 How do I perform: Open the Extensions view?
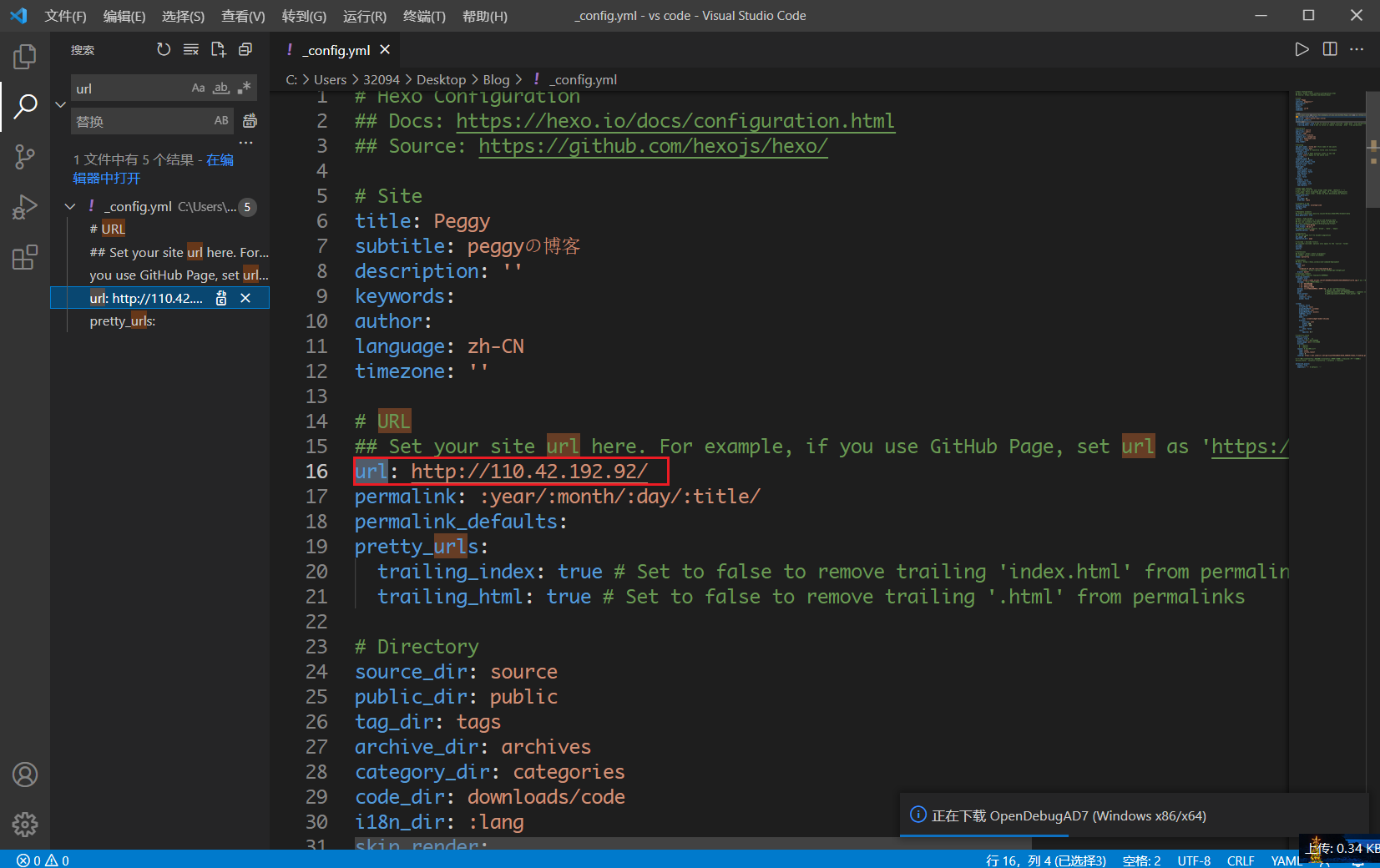(x=25, y=257)
